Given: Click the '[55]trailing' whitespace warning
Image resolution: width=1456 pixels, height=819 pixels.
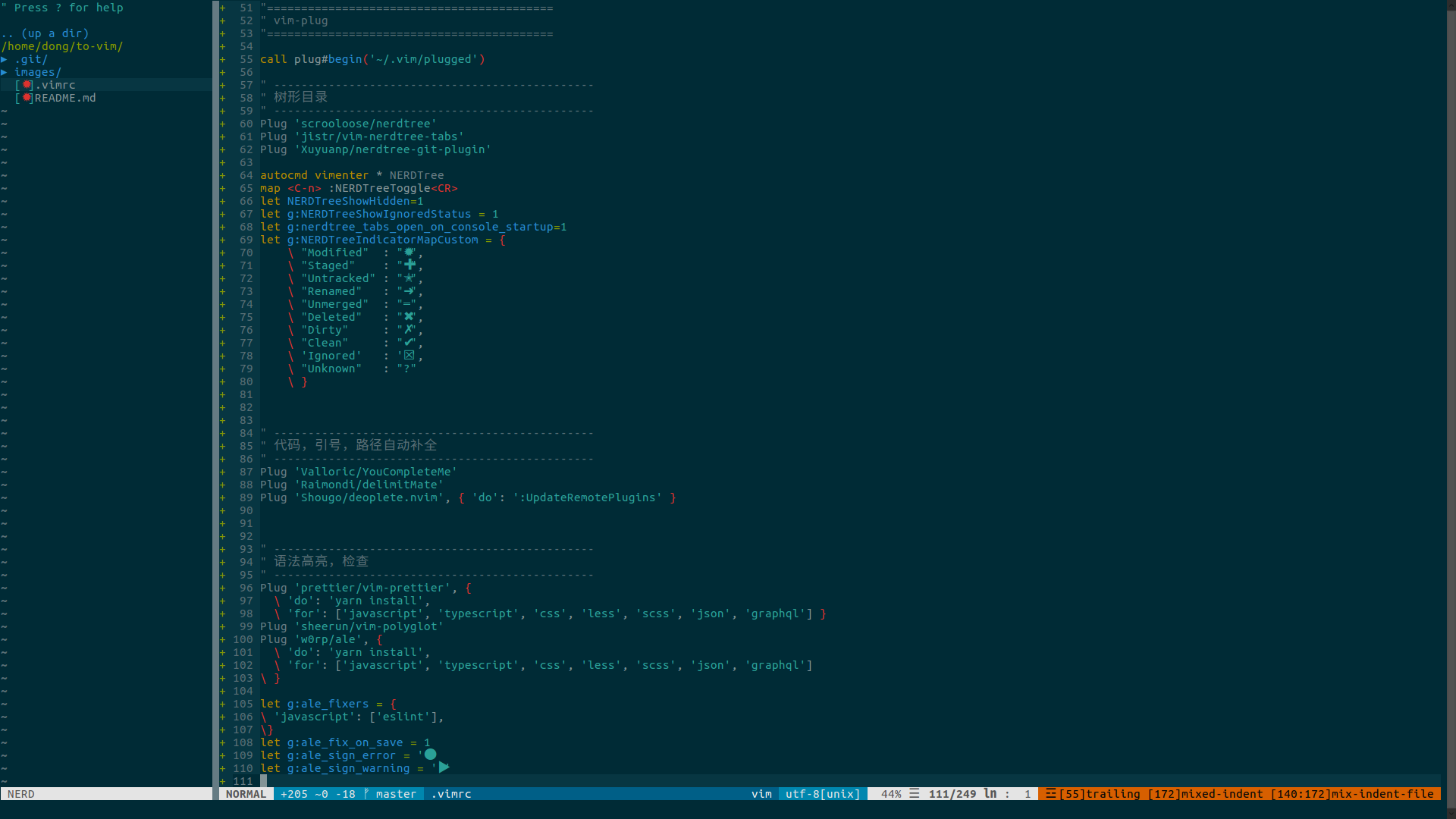Looking at the screenshot, I should (1100, 794).
